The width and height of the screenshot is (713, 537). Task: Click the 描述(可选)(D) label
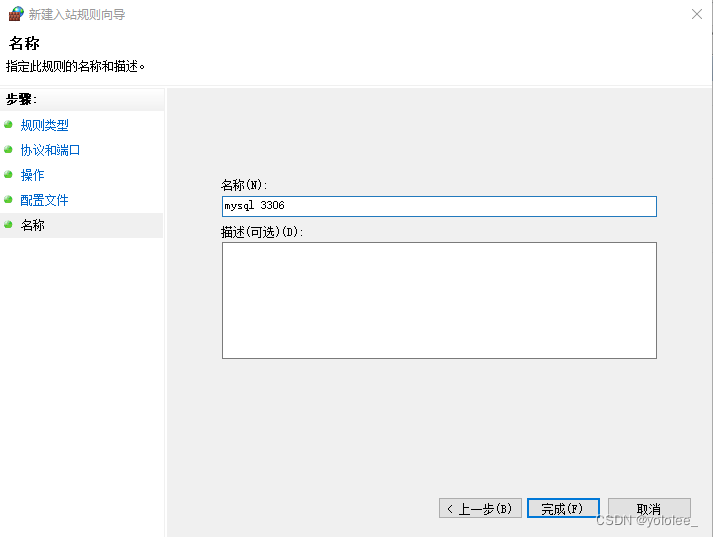(261, 232)
